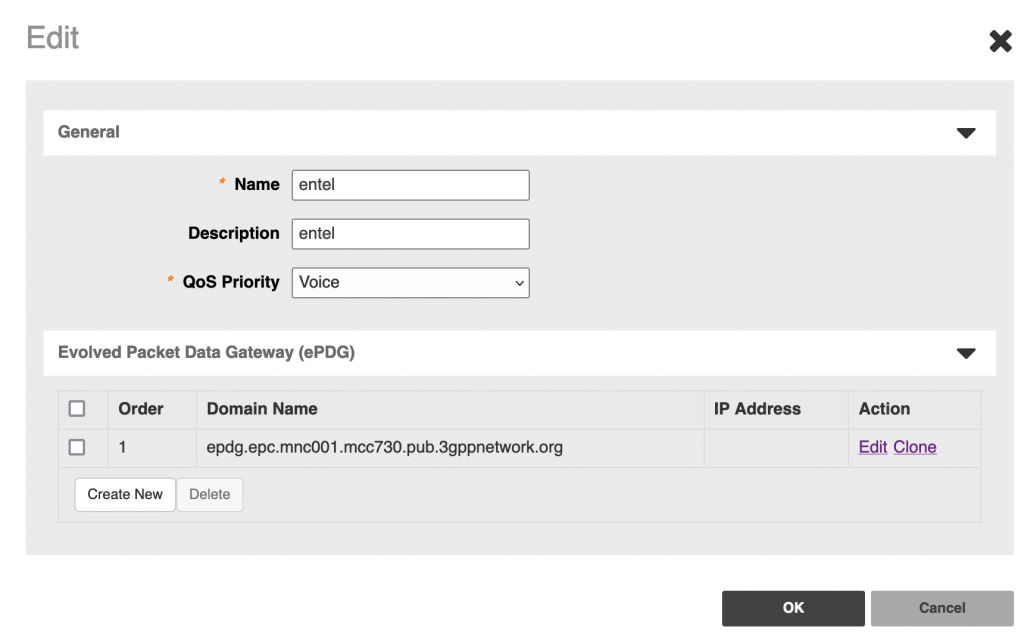Click into the Description text field
The height and width of the screenshot is (636, 1024).
410,234
